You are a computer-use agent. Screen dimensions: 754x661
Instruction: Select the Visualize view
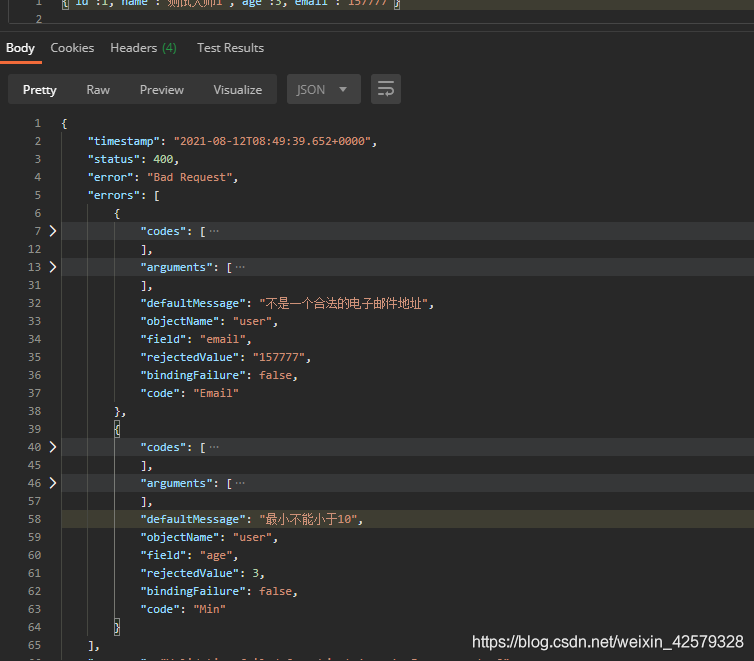(x=238, y=90)
